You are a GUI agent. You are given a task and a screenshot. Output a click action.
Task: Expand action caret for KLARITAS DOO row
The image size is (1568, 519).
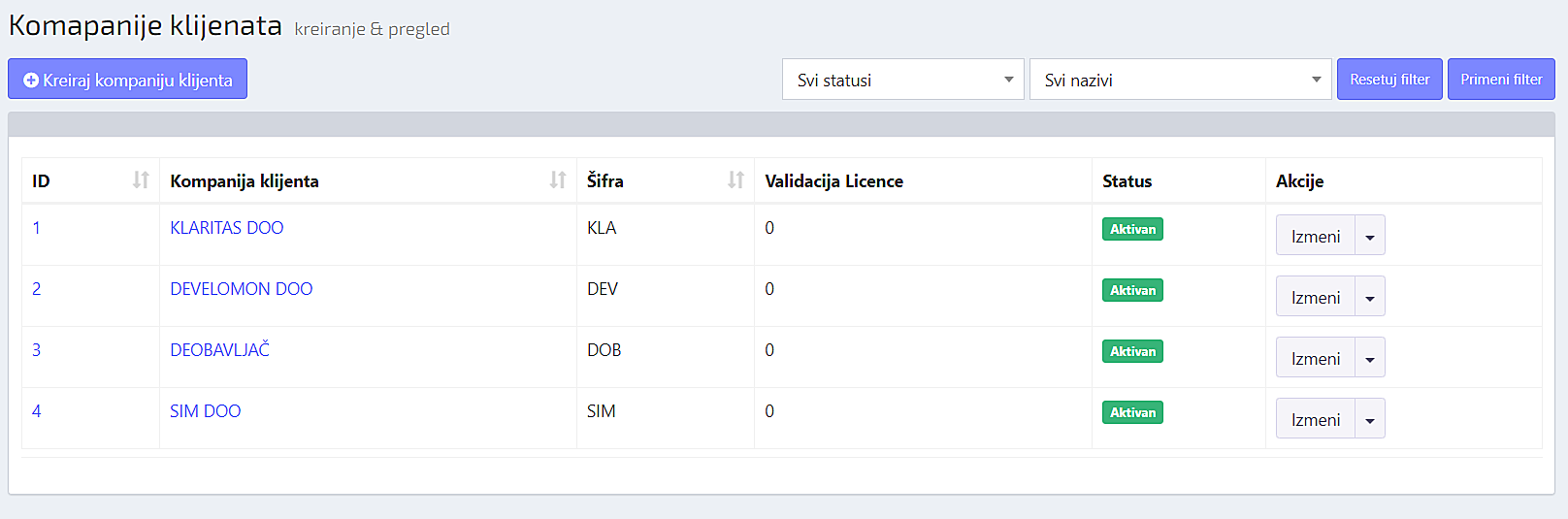pyautogui.click(x=1369, y=236)
